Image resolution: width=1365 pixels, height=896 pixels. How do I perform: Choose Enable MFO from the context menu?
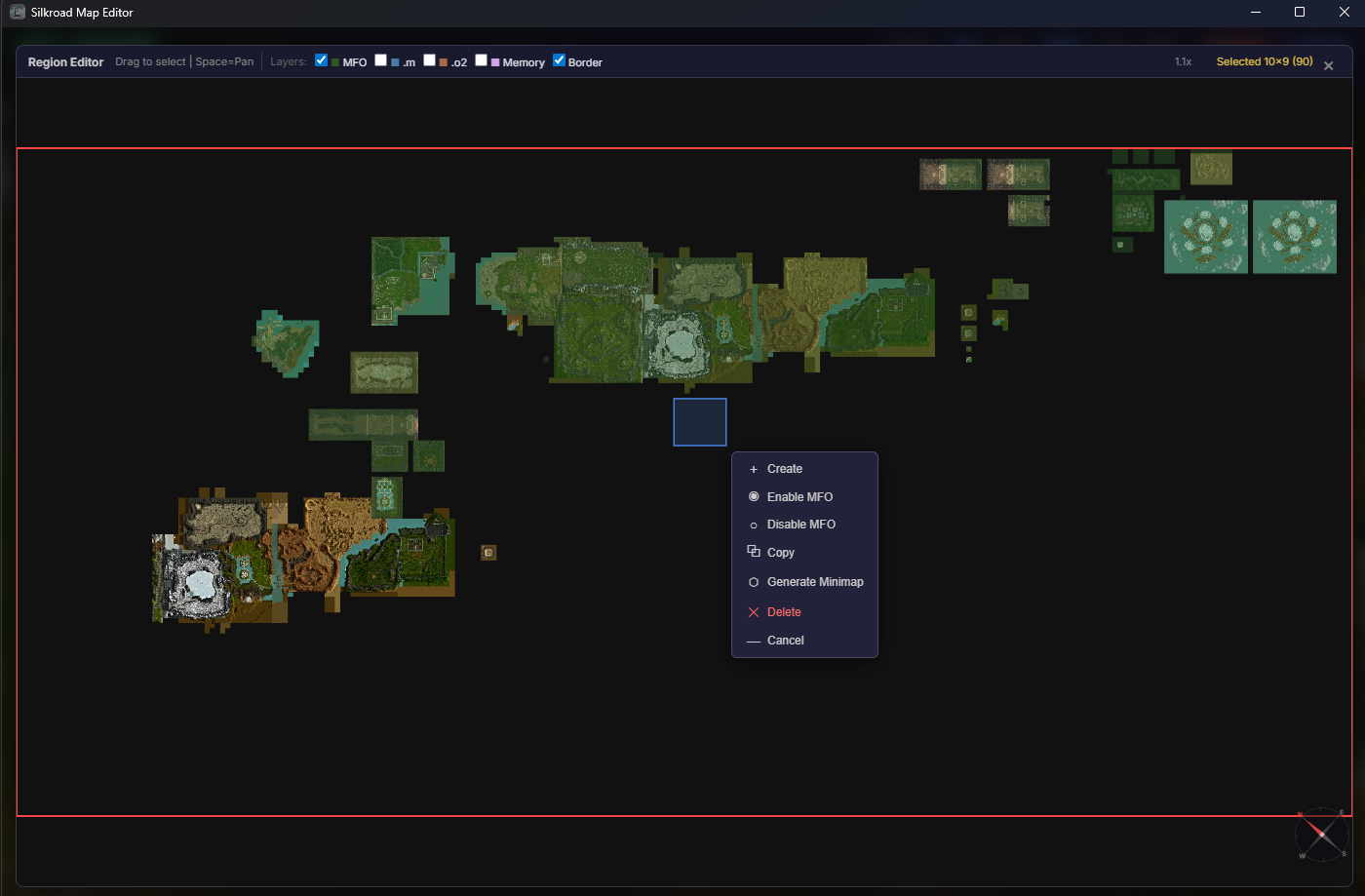pos(804,497)
